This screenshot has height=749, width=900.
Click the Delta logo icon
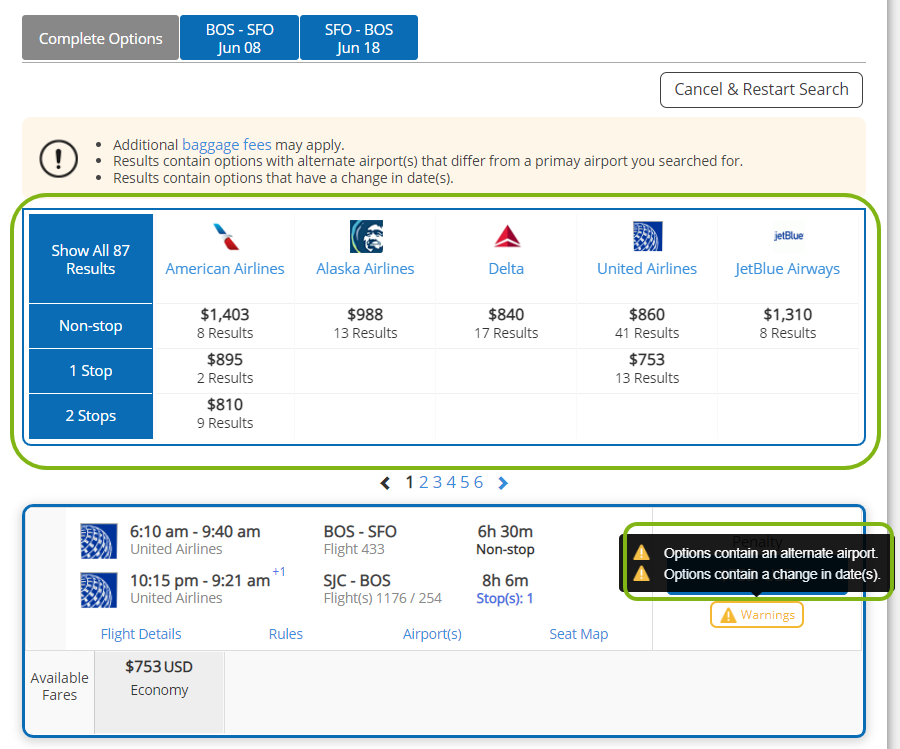[x=507, y=236]
